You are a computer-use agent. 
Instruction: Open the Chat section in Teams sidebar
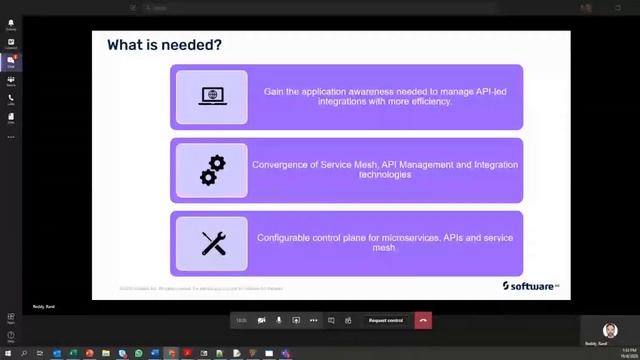11,62
